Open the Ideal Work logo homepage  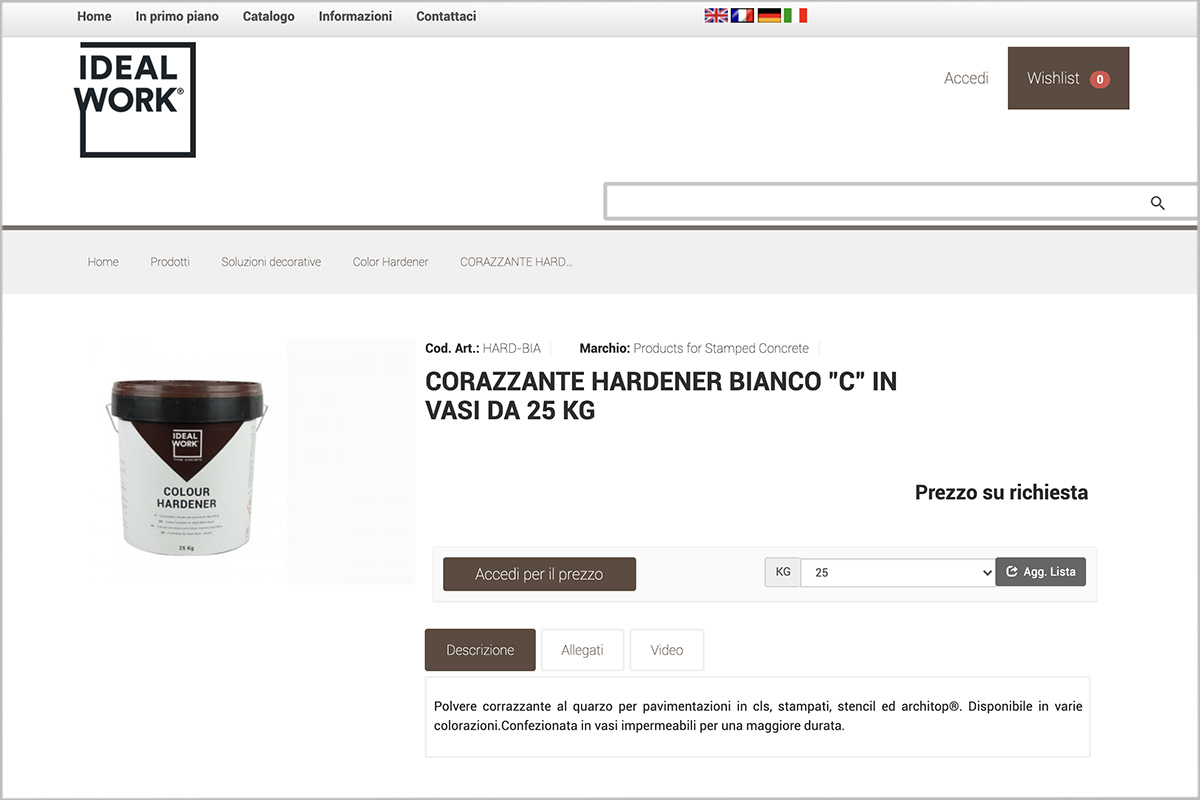tap(137, 99)
